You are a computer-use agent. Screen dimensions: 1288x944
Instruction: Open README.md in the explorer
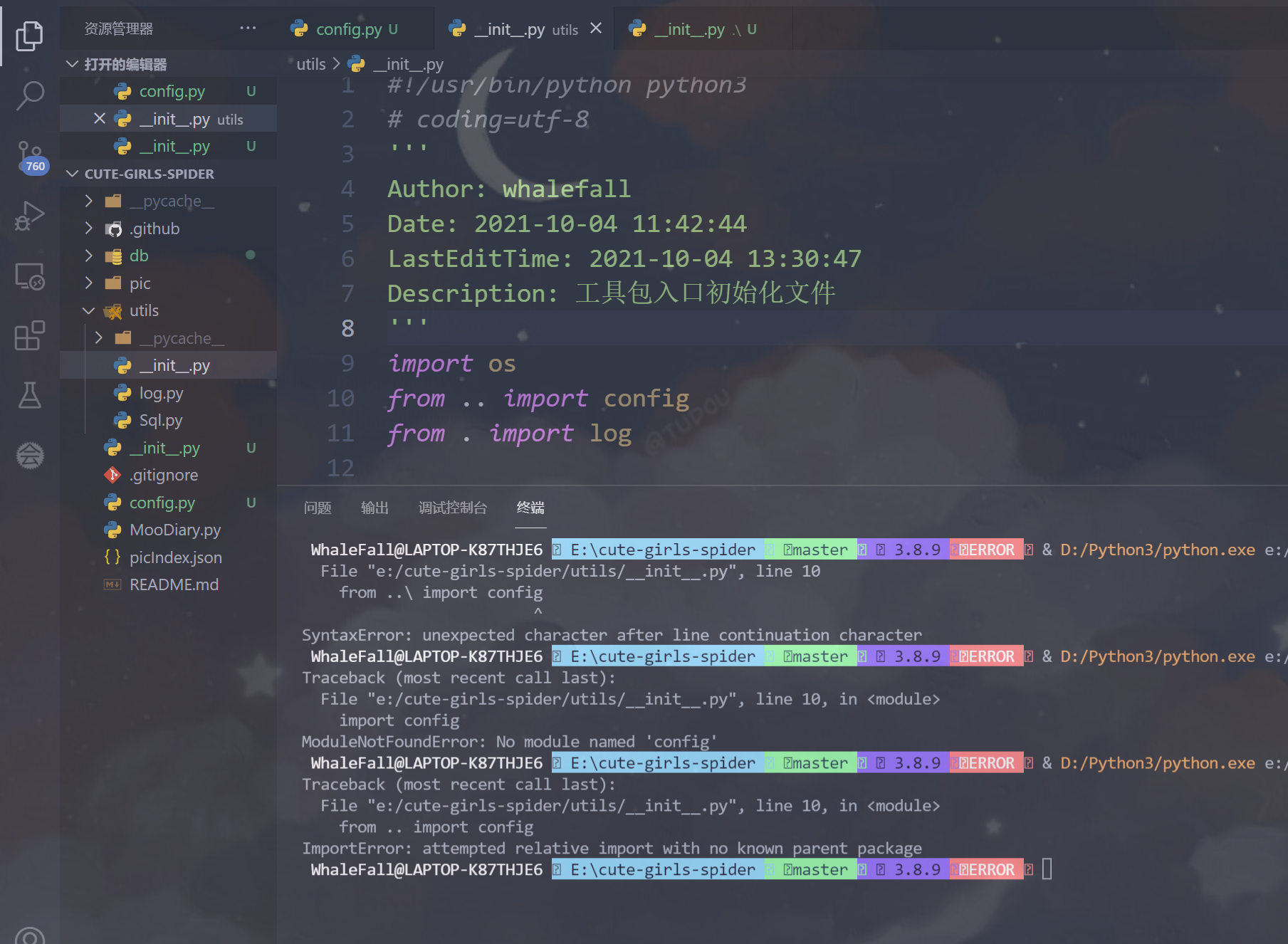pyautogui.click(x=174, y=584)
